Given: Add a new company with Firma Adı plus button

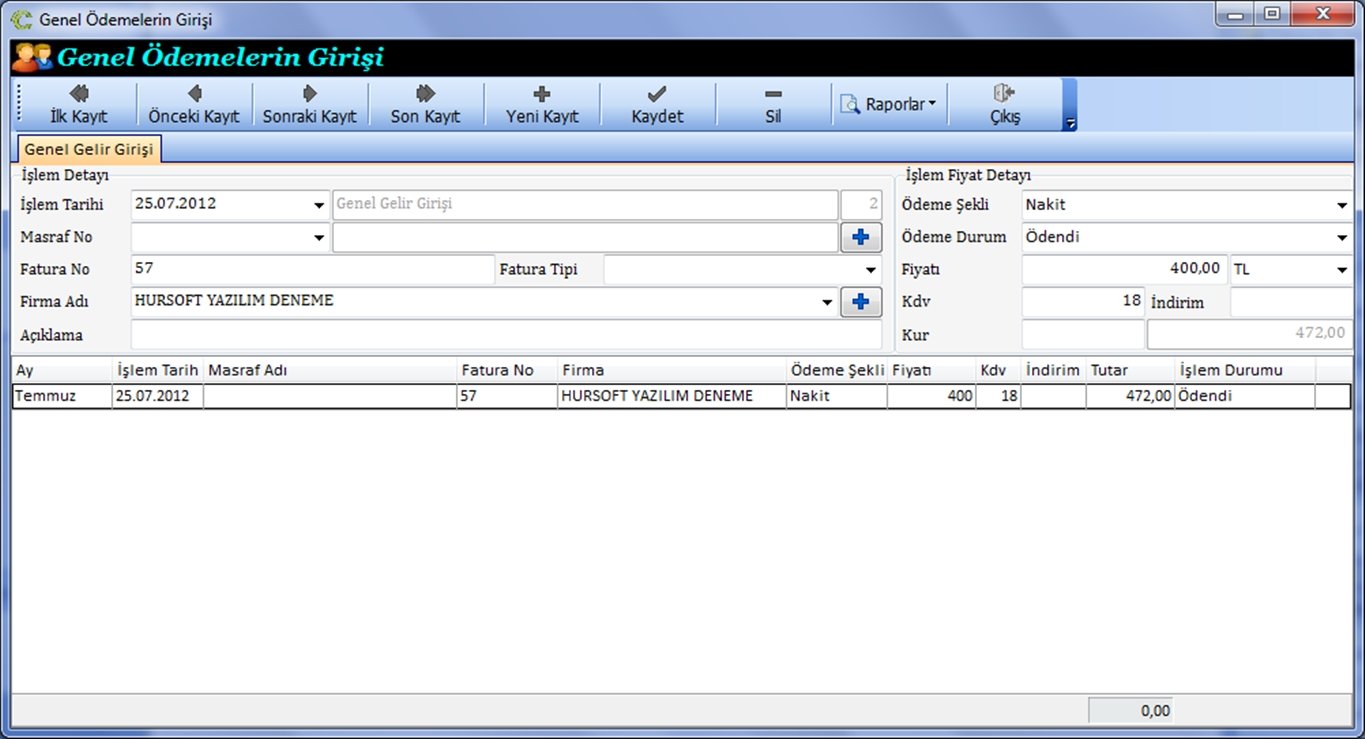Looking at the screenshot, I should pos(860,302).
